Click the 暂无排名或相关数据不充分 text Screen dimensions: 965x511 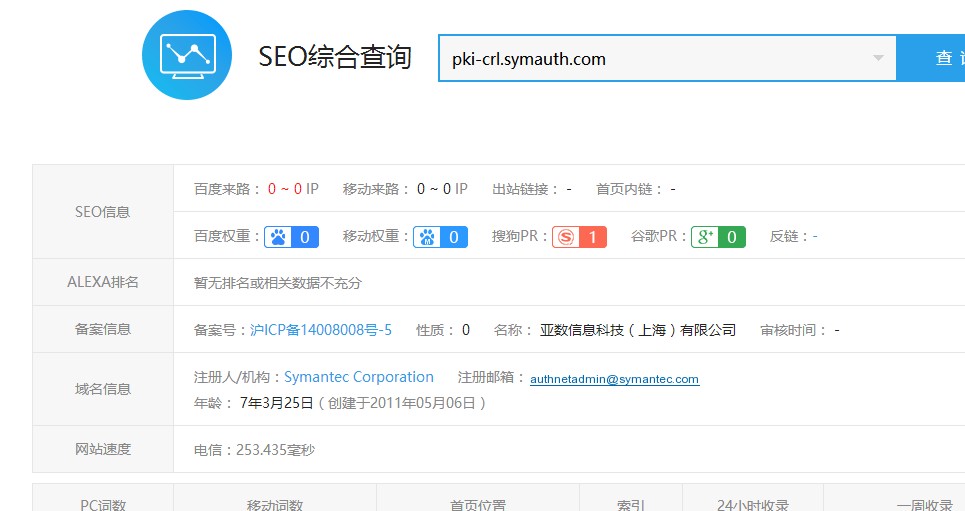[278, 283]
